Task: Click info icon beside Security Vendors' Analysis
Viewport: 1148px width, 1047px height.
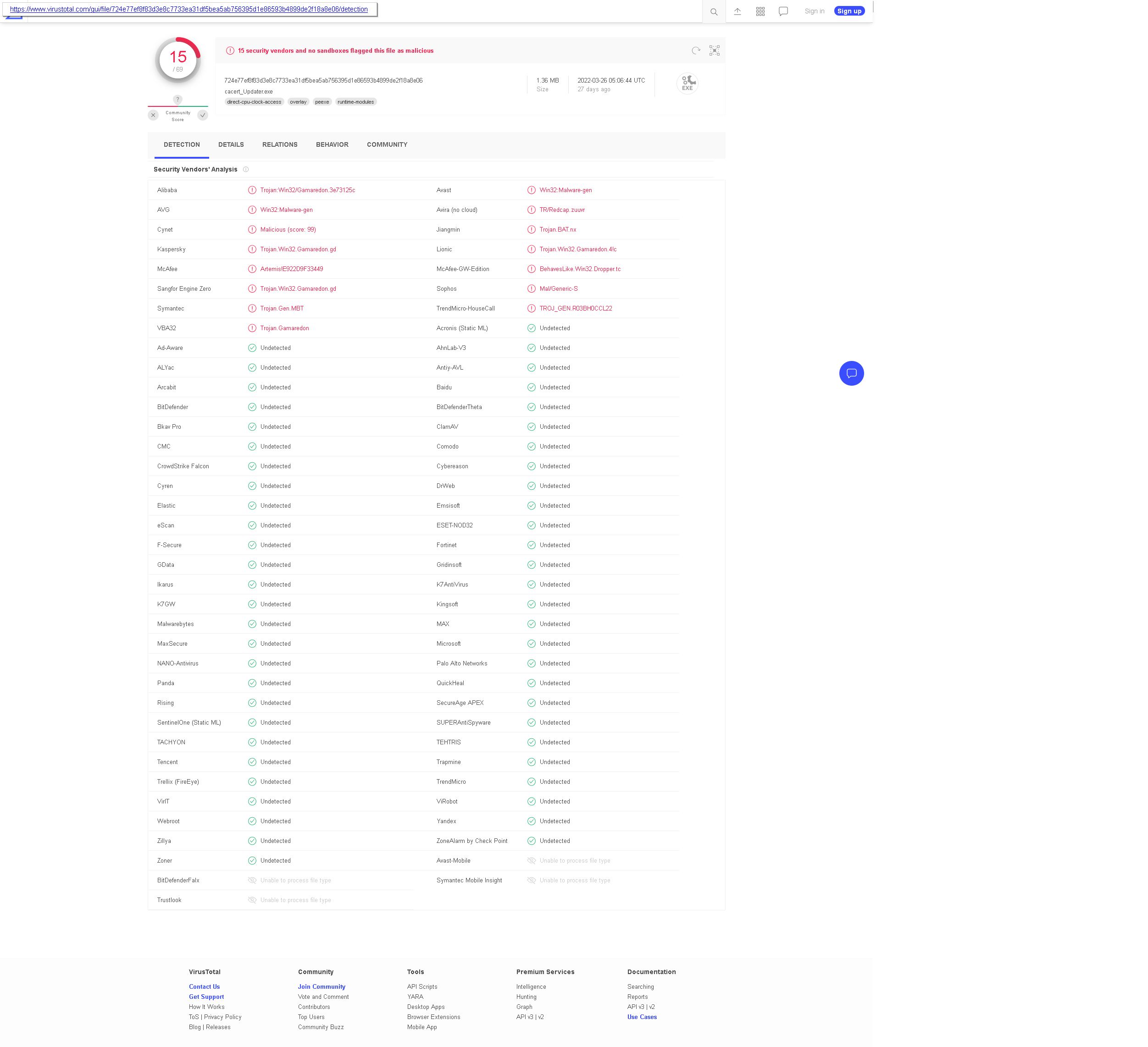Action: tap(246, 169)
